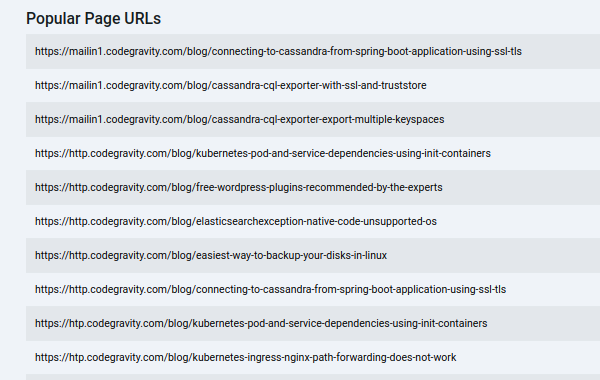Image resolution: width=600 pixels, height=380 pixels.
Task: Visit http.codegravity kubernetes-pod-and-service-dependencies URL
Action: coord(262,153)
